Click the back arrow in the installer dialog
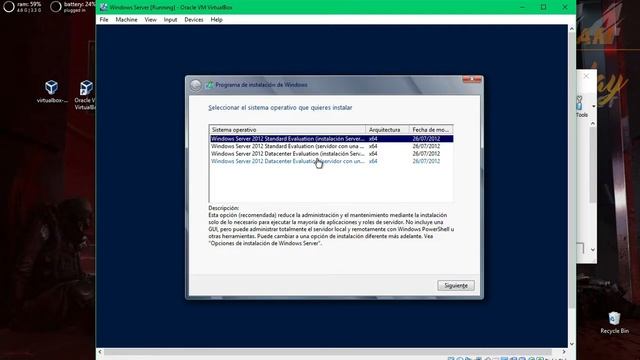This screenshot has width=640, height=360. (196, 85)
